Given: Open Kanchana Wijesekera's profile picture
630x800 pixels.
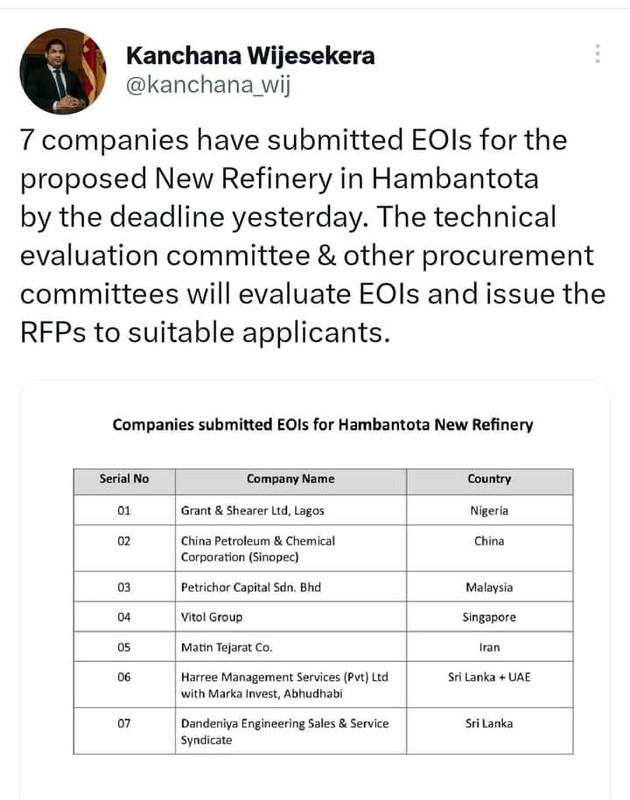Looking at the screenshot, I should coord(63,71).
